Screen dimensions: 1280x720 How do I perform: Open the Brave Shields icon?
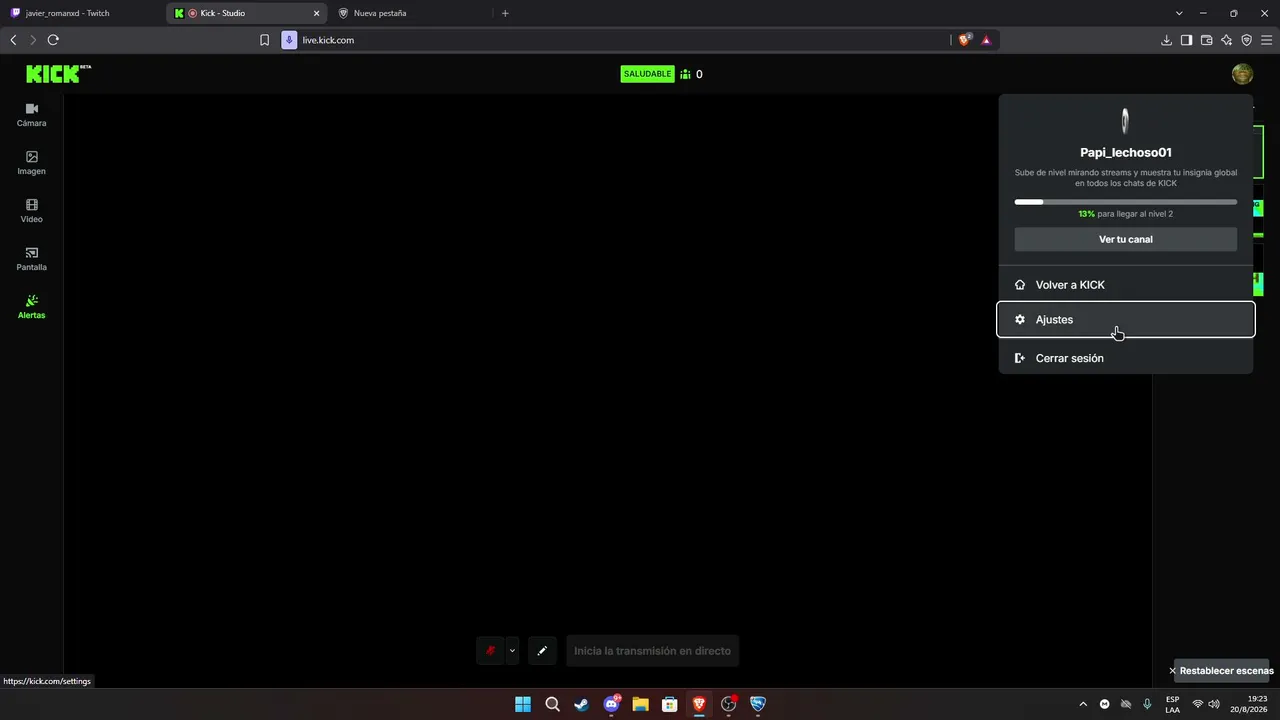click(965, 40)
